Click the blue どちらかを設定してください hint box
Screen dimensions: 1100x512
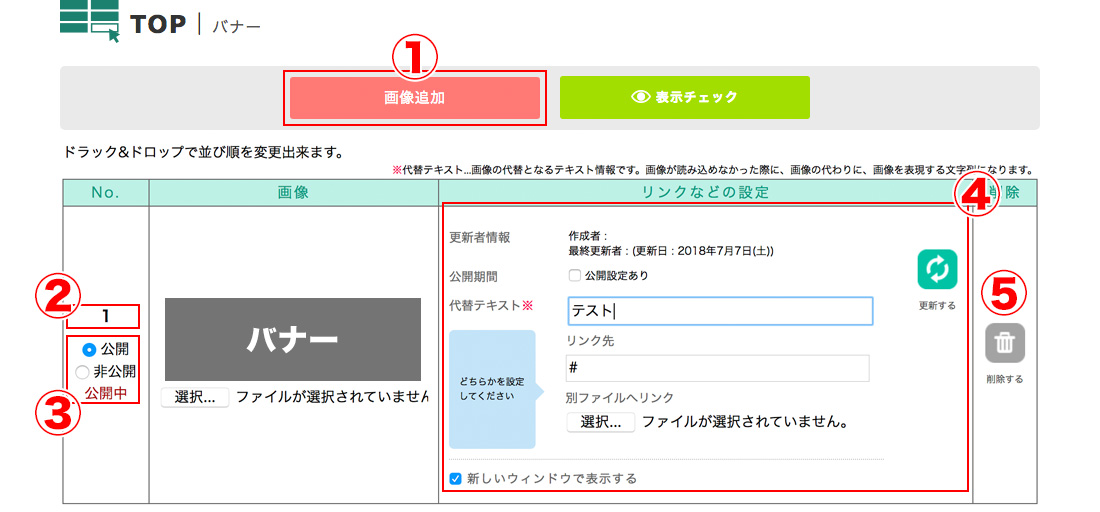pos(497,389)
